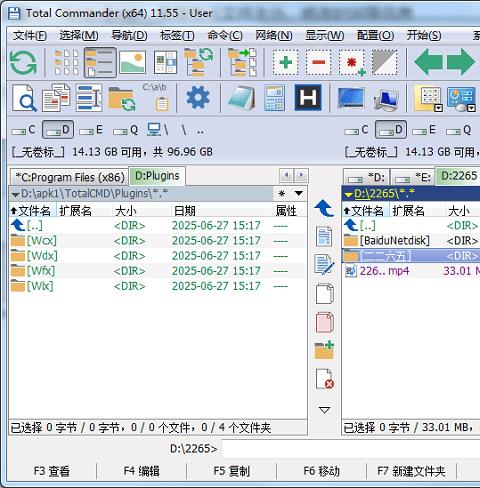Open the 导航(D) menu
Screen dimensions: 480x488
[129, 36]
